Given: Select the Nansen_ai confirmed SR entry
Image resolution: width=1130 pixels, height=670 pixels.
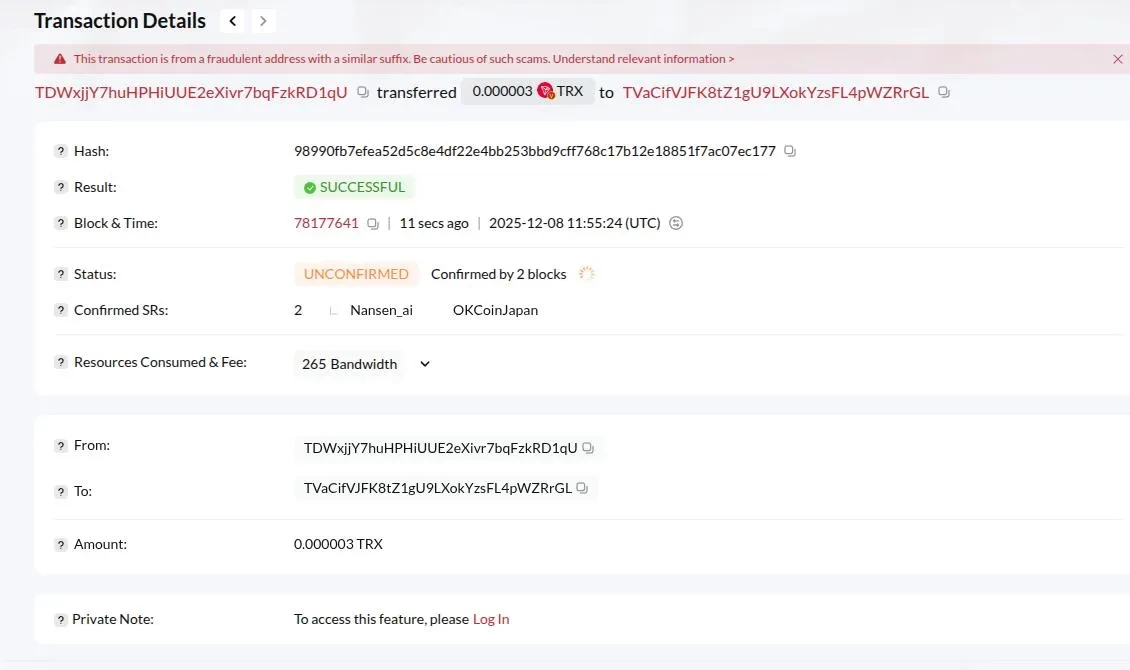Looking at the screenshot, I should 381,310.
